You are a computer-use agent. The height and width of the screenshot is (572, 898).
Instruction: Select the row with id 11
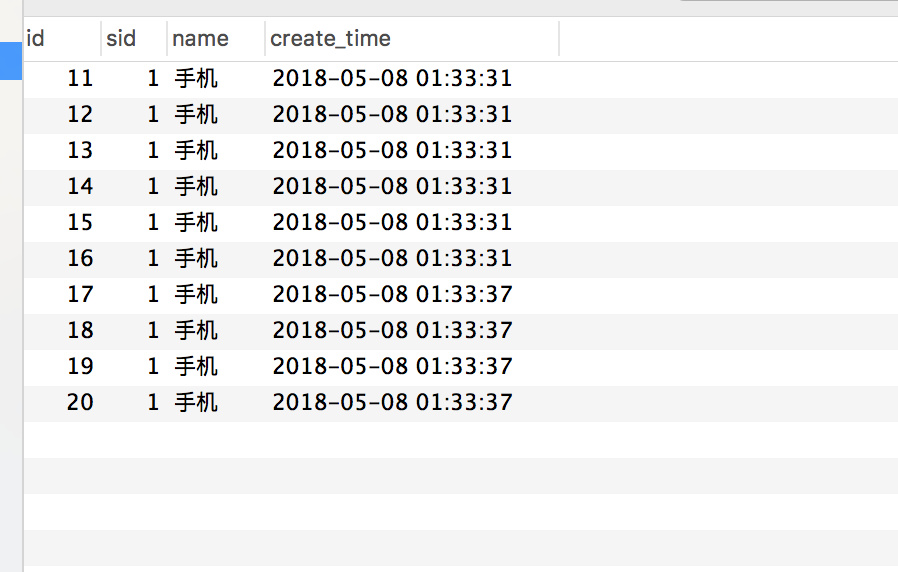[461, 79]
